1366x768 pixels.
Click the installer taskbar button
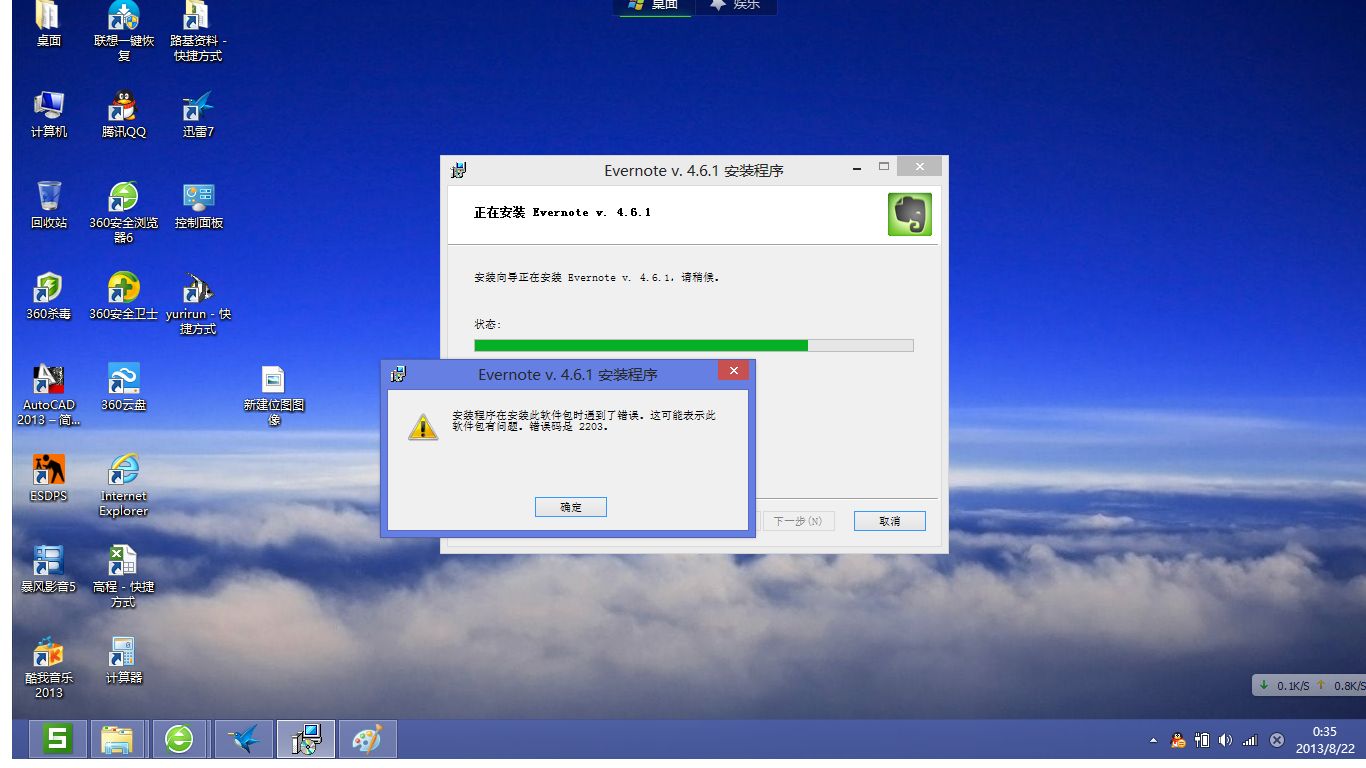tap(305, 739)
